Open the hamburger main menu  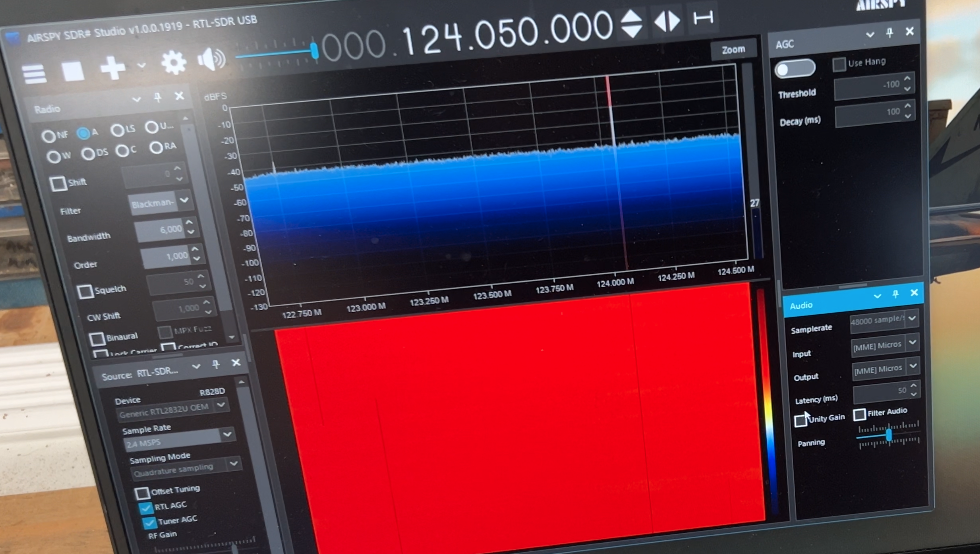34,74
